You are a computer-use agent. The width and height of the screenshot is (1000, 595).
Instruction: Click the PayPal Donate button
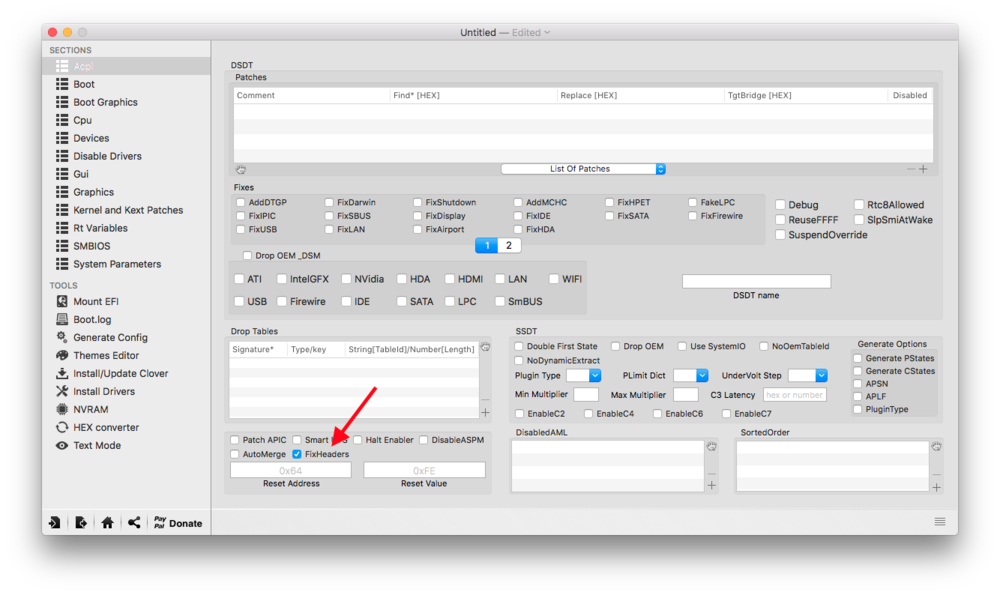176,523
